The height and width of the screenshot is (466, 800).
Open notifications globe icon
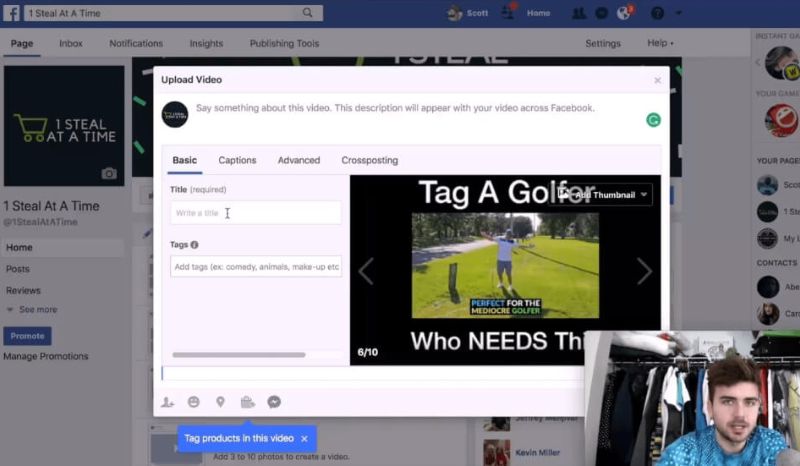pyautogui.click(x=623, y=13)
